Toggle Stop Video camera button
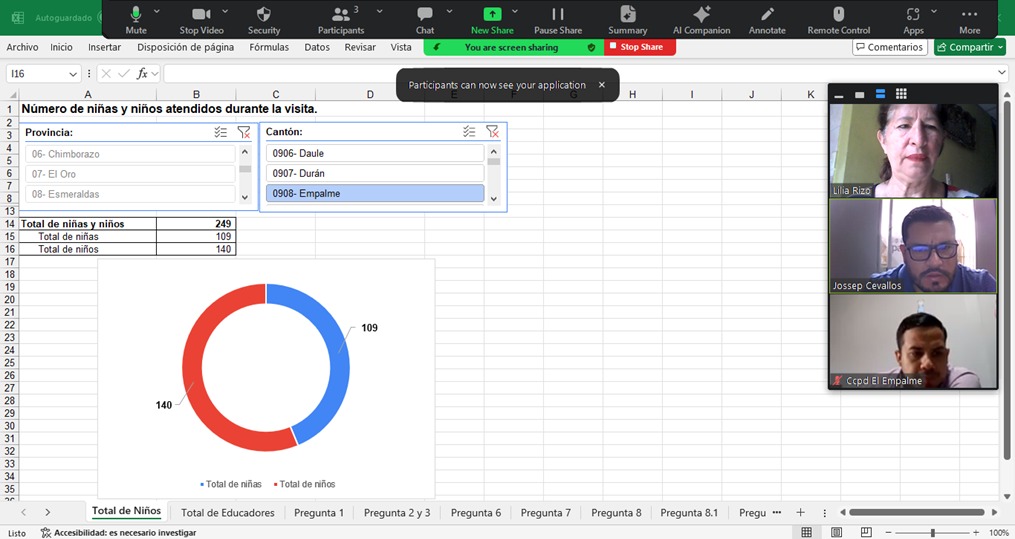 point(201,14)
